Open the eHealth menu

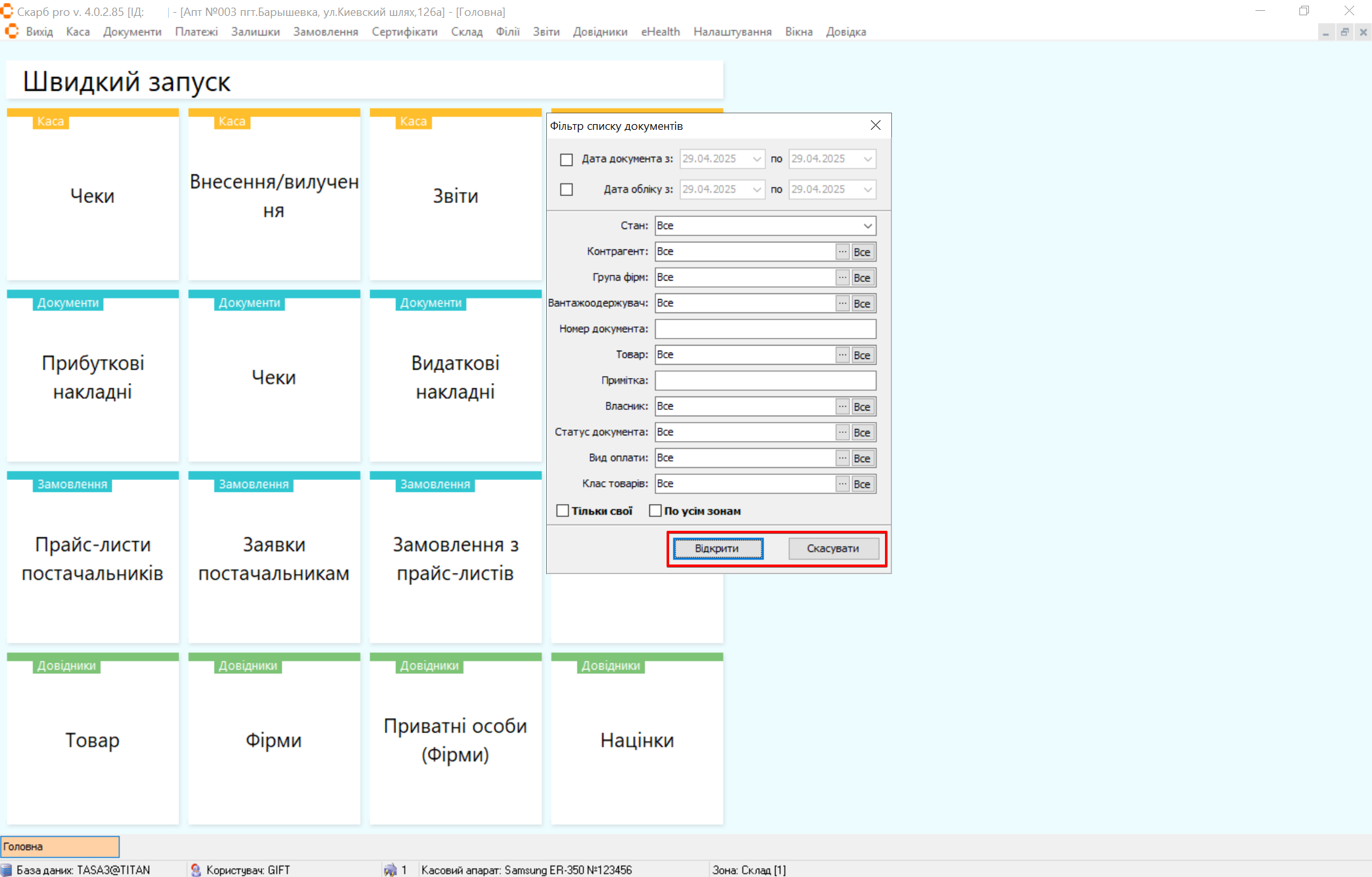[x=660, y=32]
